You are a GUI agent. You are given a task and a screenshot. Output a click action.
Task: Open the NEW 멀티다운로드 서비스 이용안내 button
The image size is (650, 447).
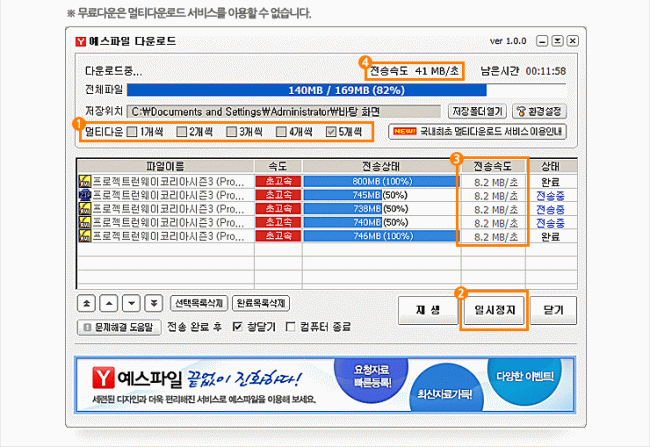(477, 132)
